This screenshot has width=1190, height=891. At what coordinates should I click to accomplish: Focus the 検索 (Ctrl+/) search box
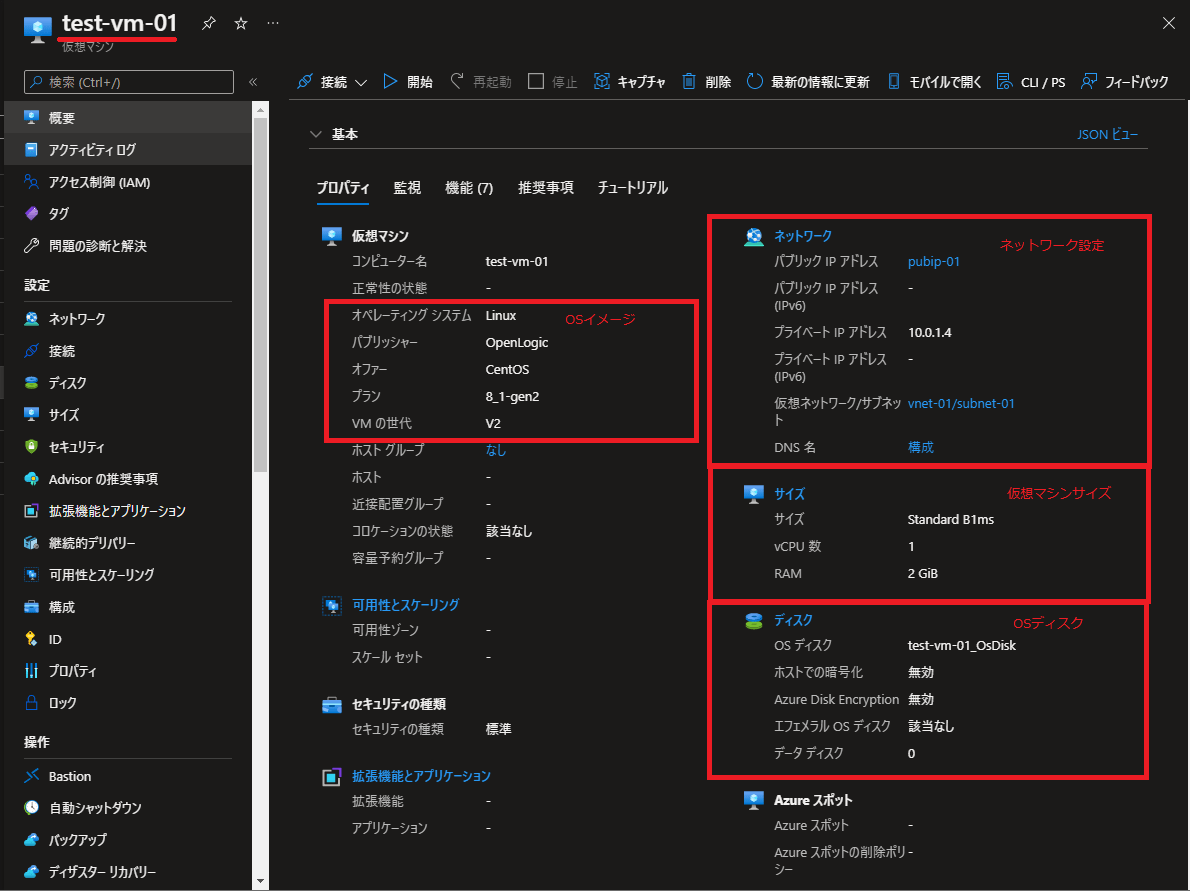pos(129,82)
